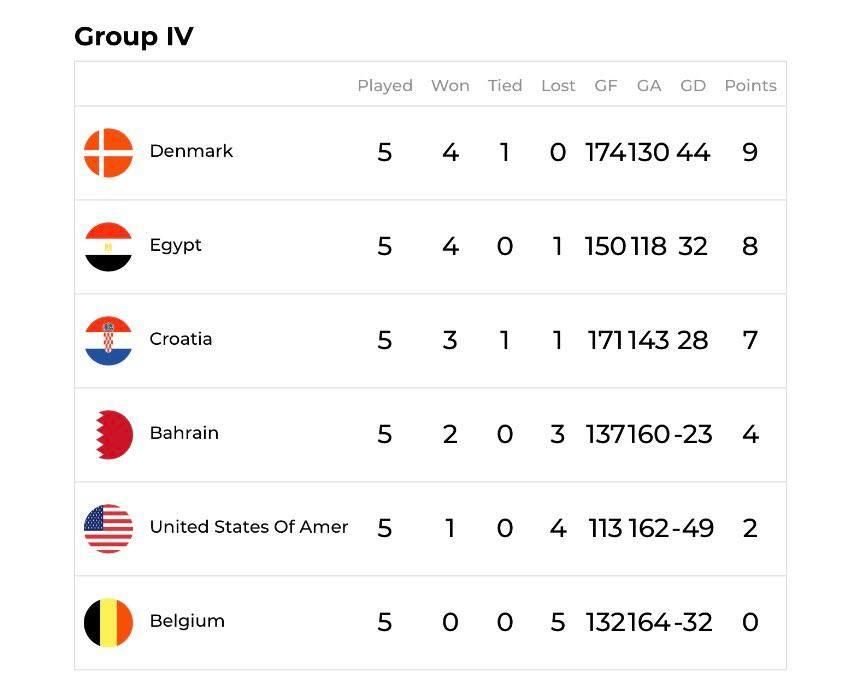Click the Belgium flag icon
Screen dimensions: 862x679
[108, 622]
